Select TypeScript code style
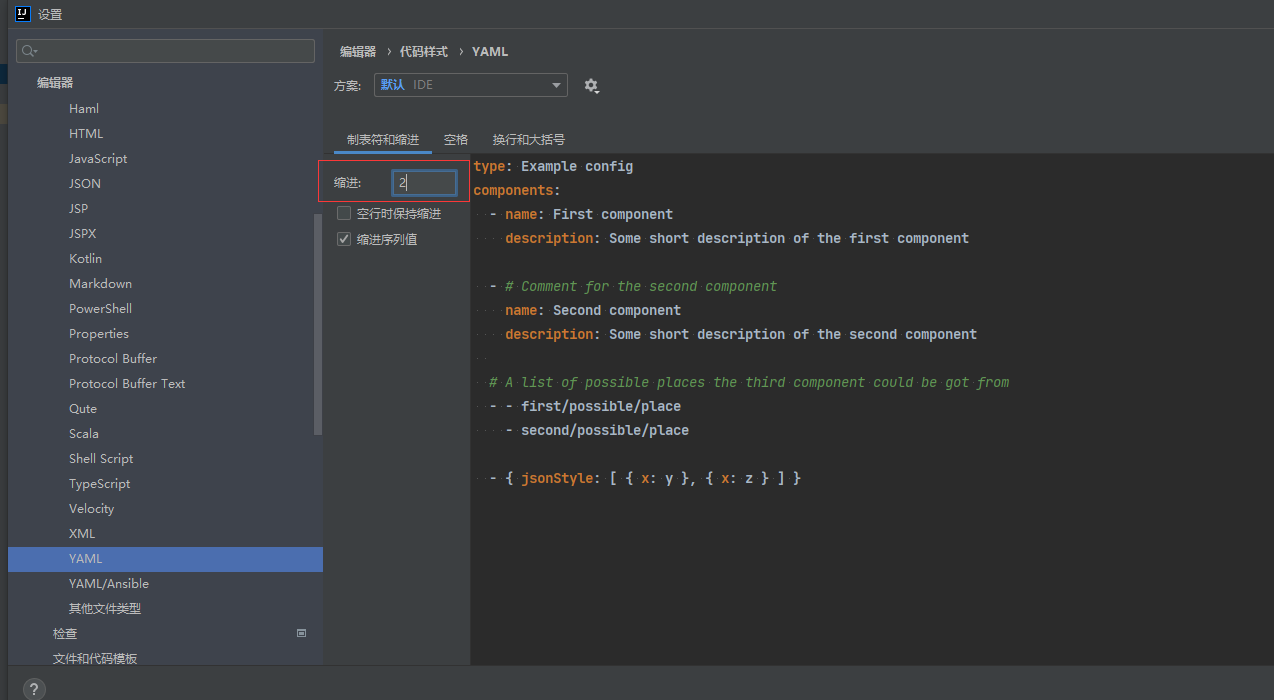The width and height of the screenshot is (1274, 700). [x=100, y=483]
